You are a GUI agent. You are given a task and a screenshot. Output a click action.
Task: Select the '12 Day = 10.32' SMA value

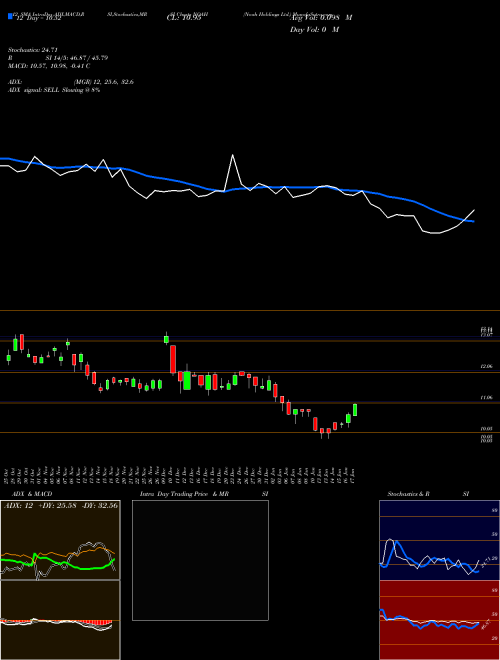click(x=39, y=18)
